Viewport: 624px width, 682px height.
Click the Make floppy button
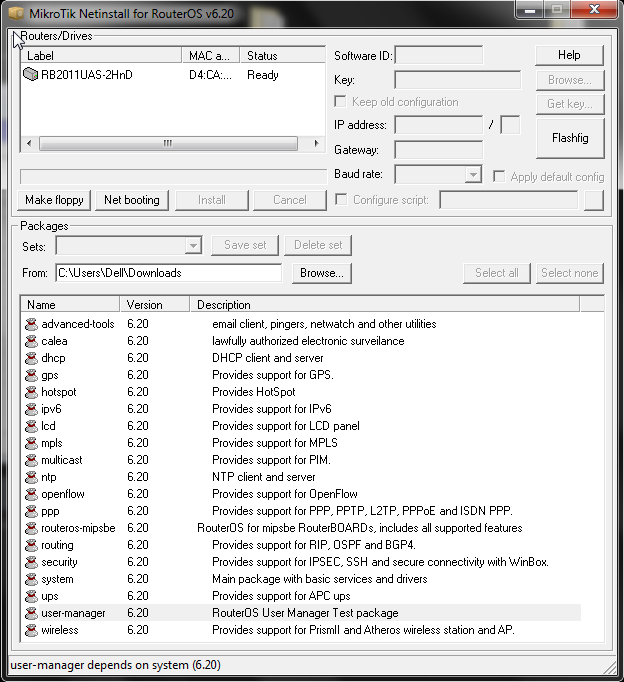[54, 200]
